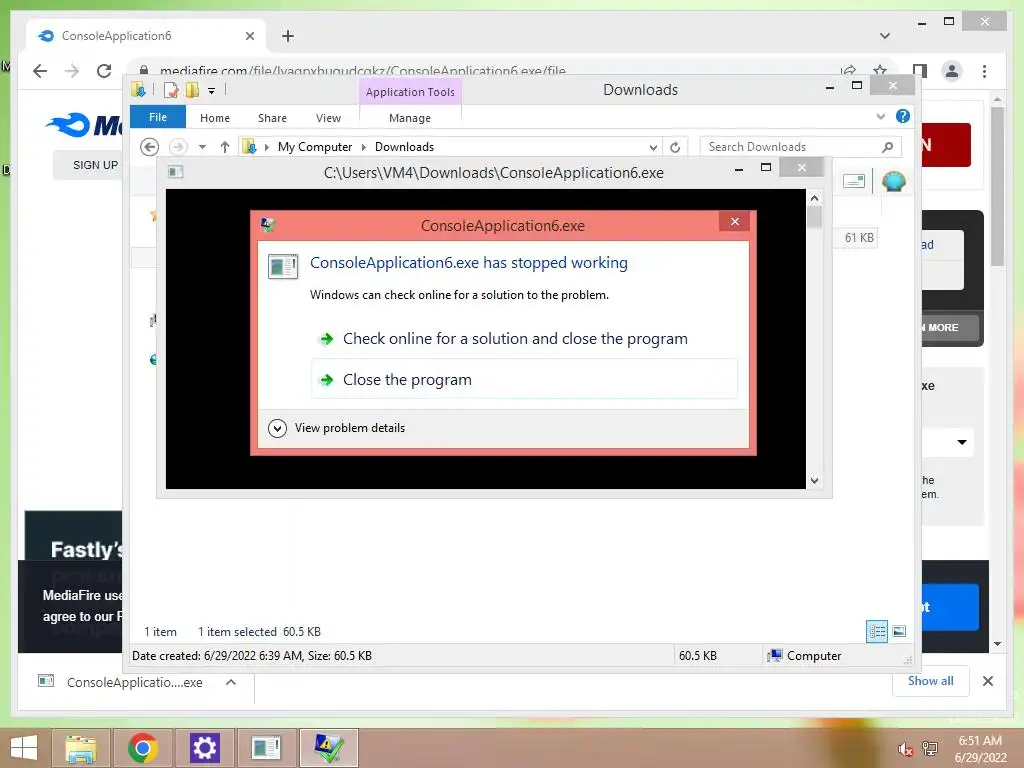Click the New folder quick access icon
Image resolution: width=1024 pixels, height=768 pixels.
pos(193,90)
